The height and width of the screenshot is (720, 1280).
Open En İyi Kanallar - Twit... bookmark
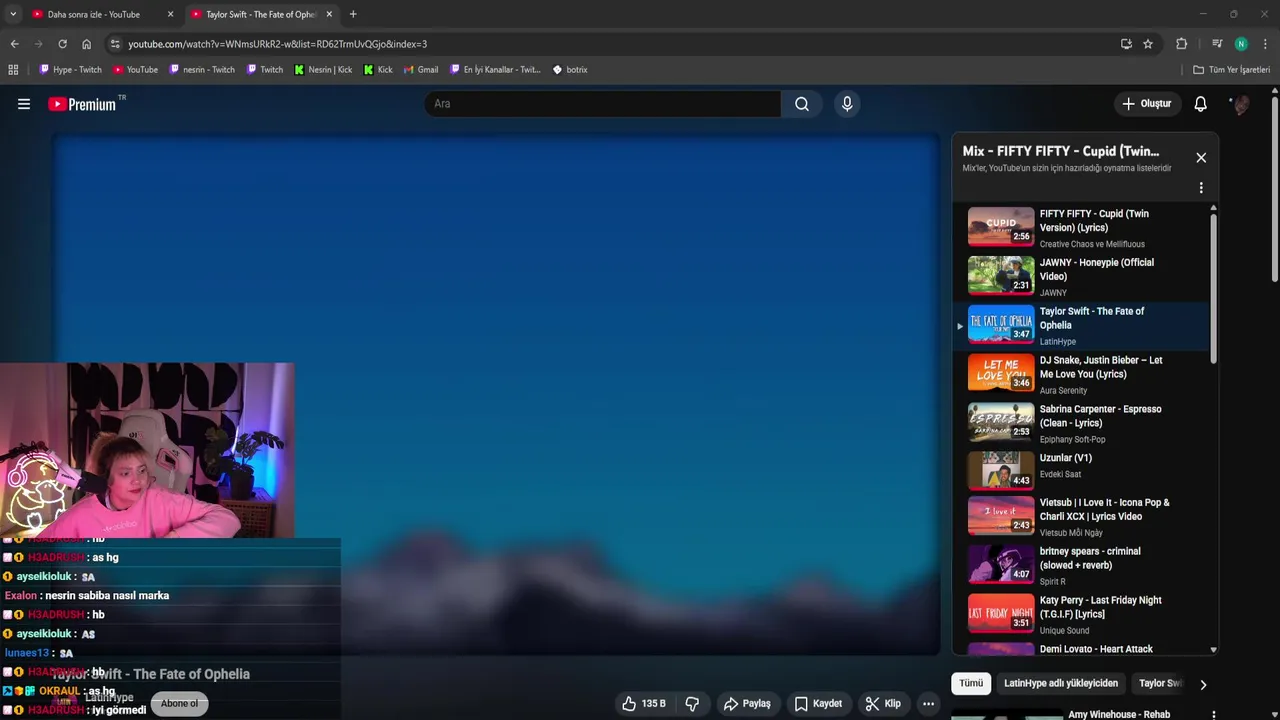pyautogui.click(x=495, y=70)
